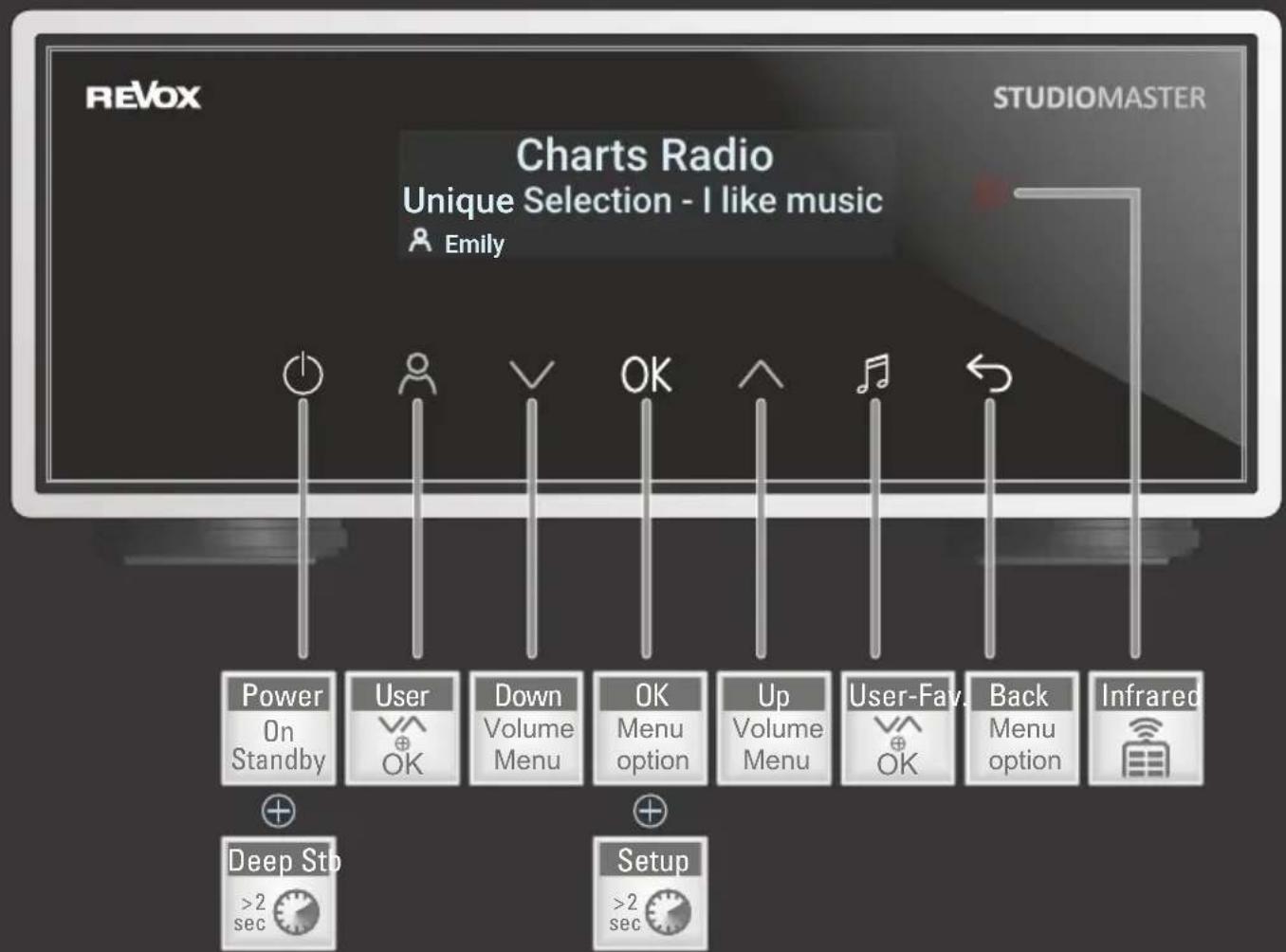Image resolution: width=1286 pixels, height=952 pixels.
Task: Click the Setup timer box
Action: click(651, 892)
